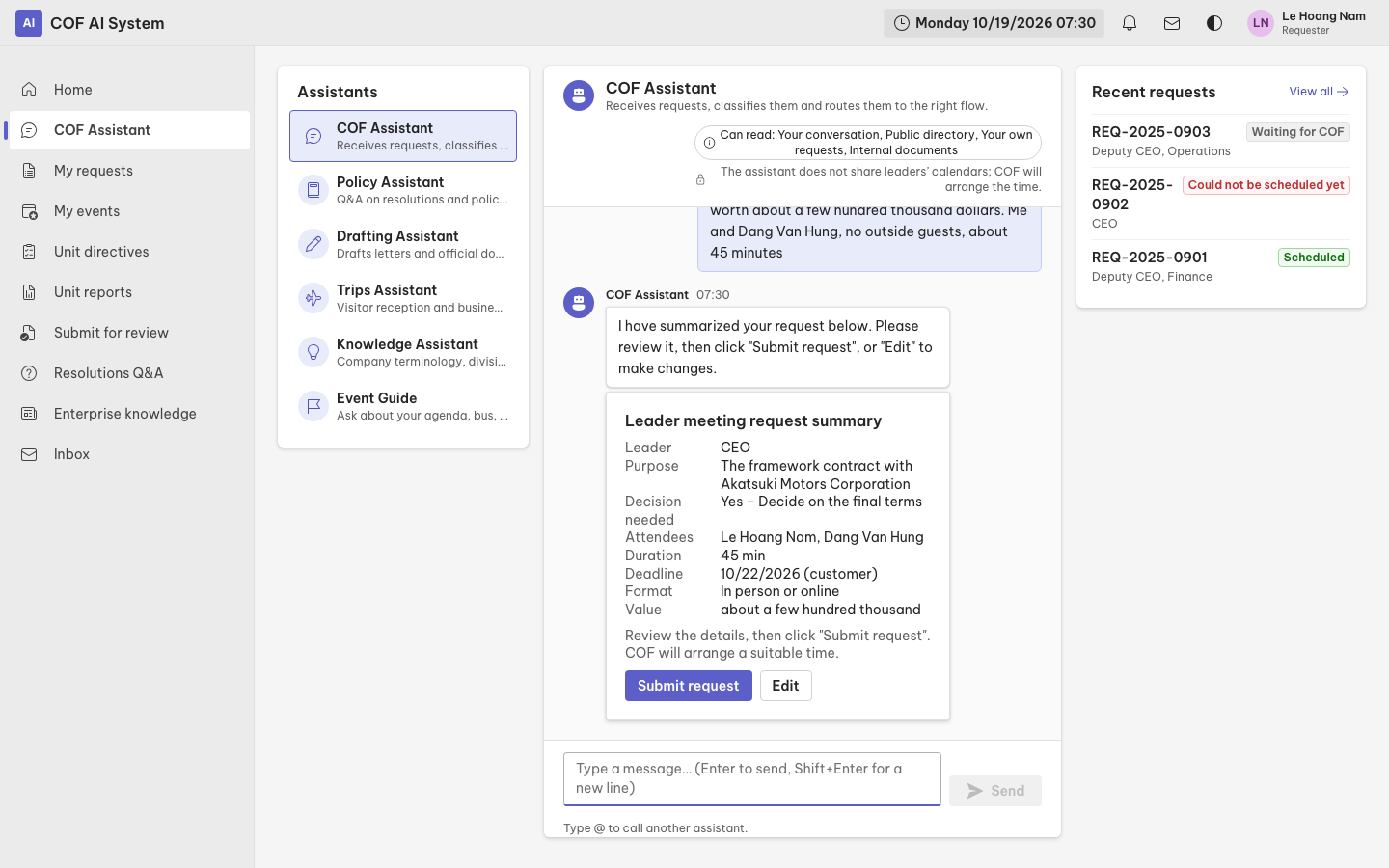Select COF Assistant in Assistants list
1389x868 pixels.
click(x=403, y=136)
